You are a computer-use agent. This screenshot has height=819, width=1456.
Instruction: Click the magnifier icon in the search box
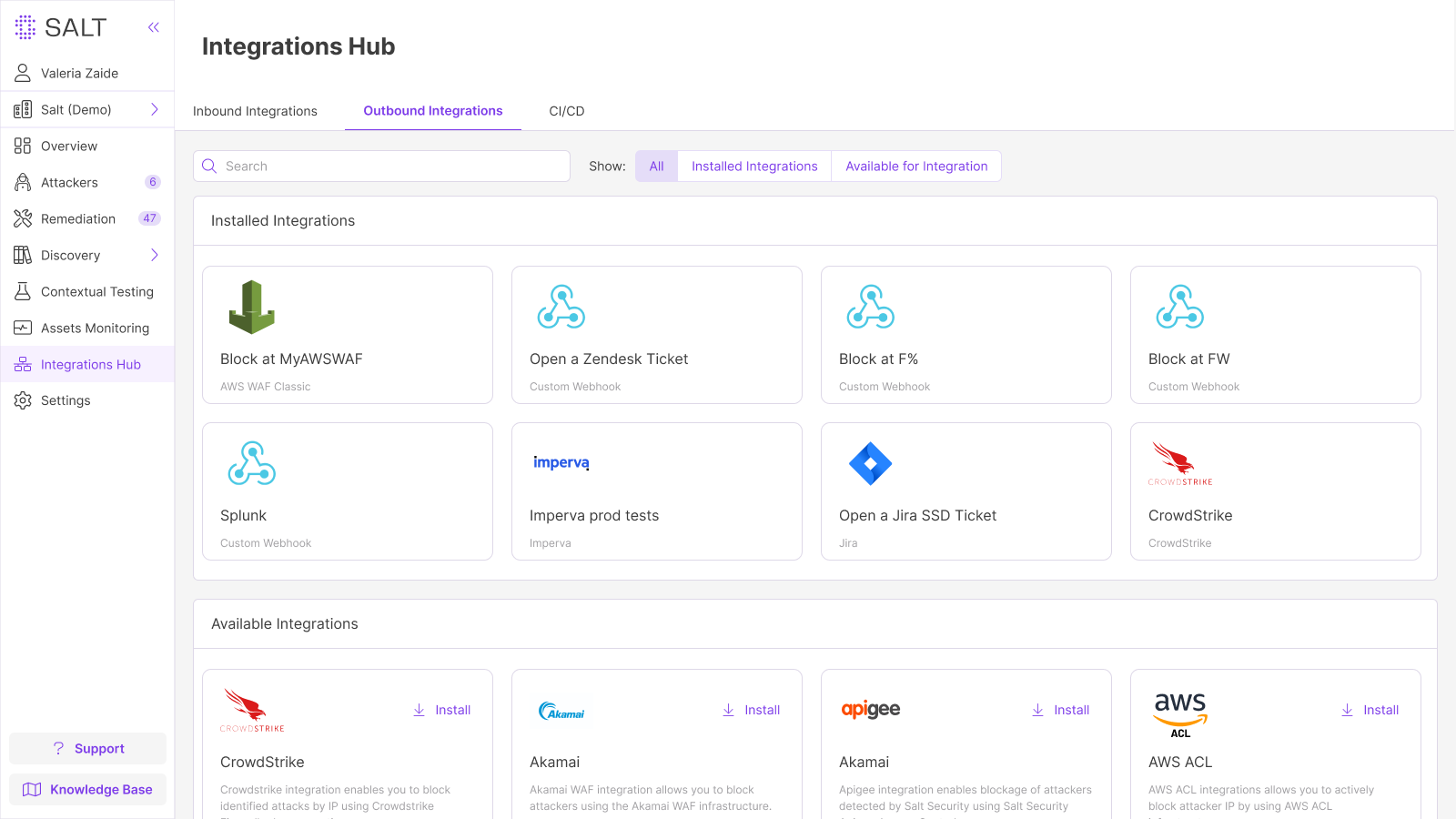point(209,167)
